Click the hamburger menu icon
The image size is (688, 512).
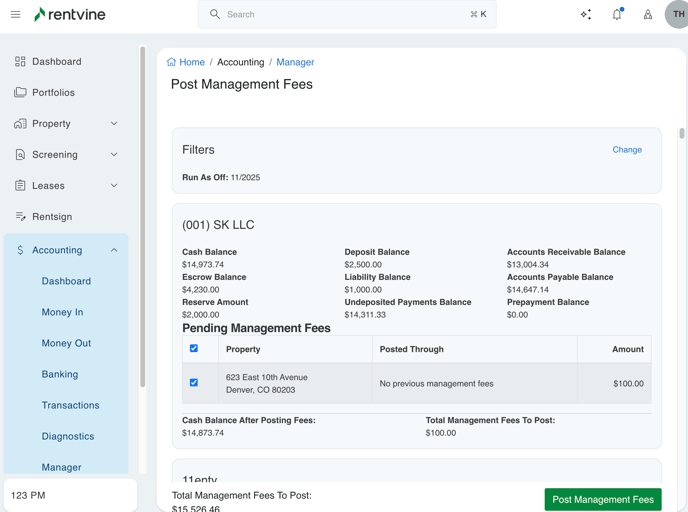[x=15, y=15]
